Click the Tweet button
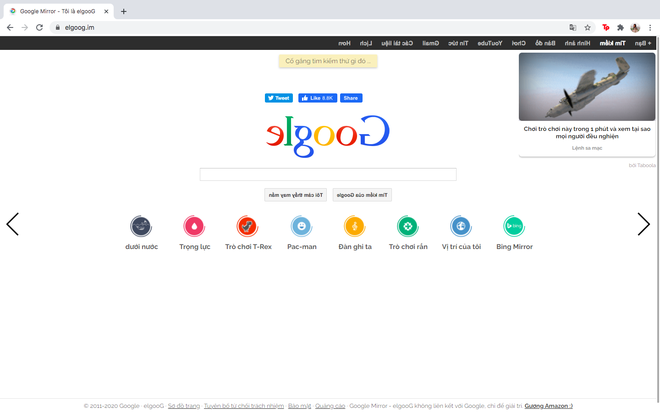The height and width of the screenshot is (412, 660). coord(279,98)
